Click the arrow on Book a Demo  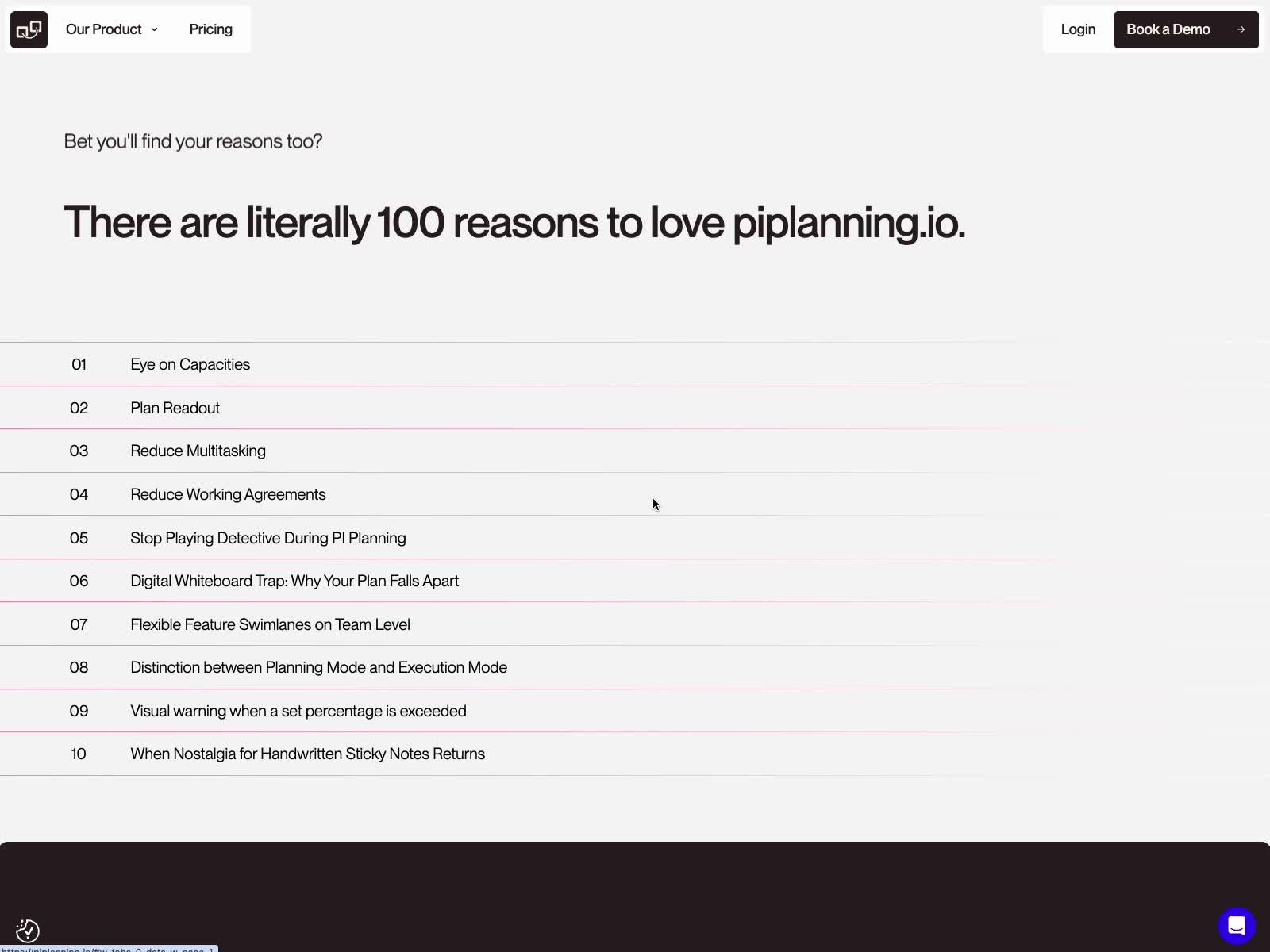point(1240,30)
